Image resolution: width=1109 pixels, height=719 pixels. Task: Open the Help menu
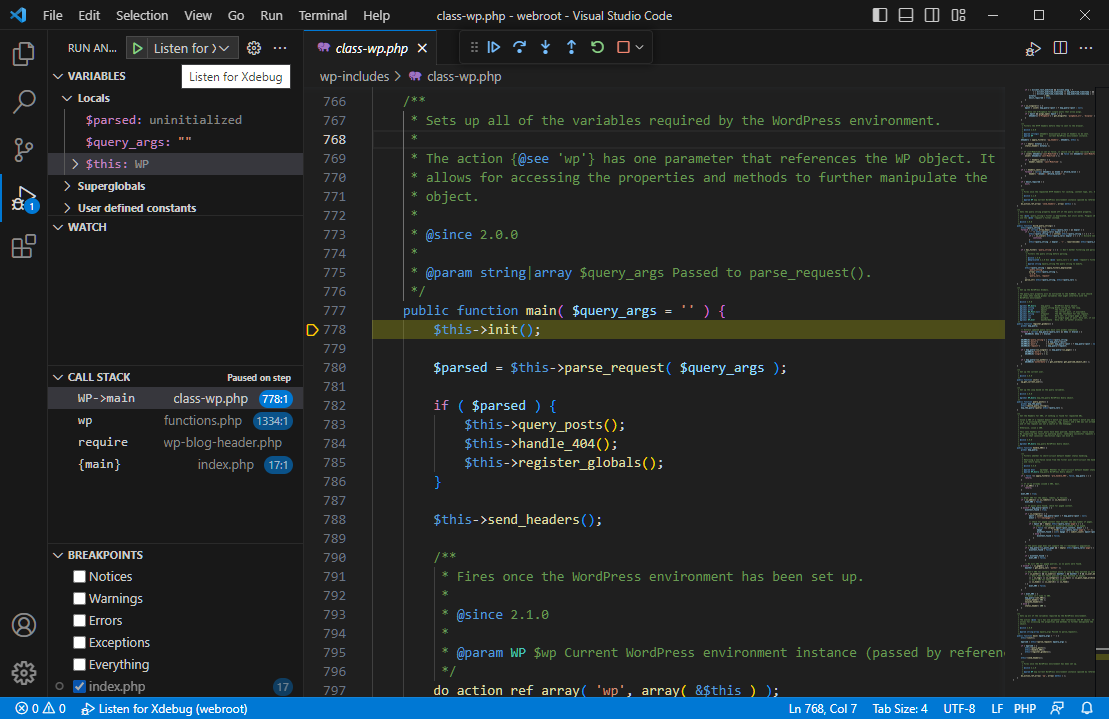tap(376, 16)
